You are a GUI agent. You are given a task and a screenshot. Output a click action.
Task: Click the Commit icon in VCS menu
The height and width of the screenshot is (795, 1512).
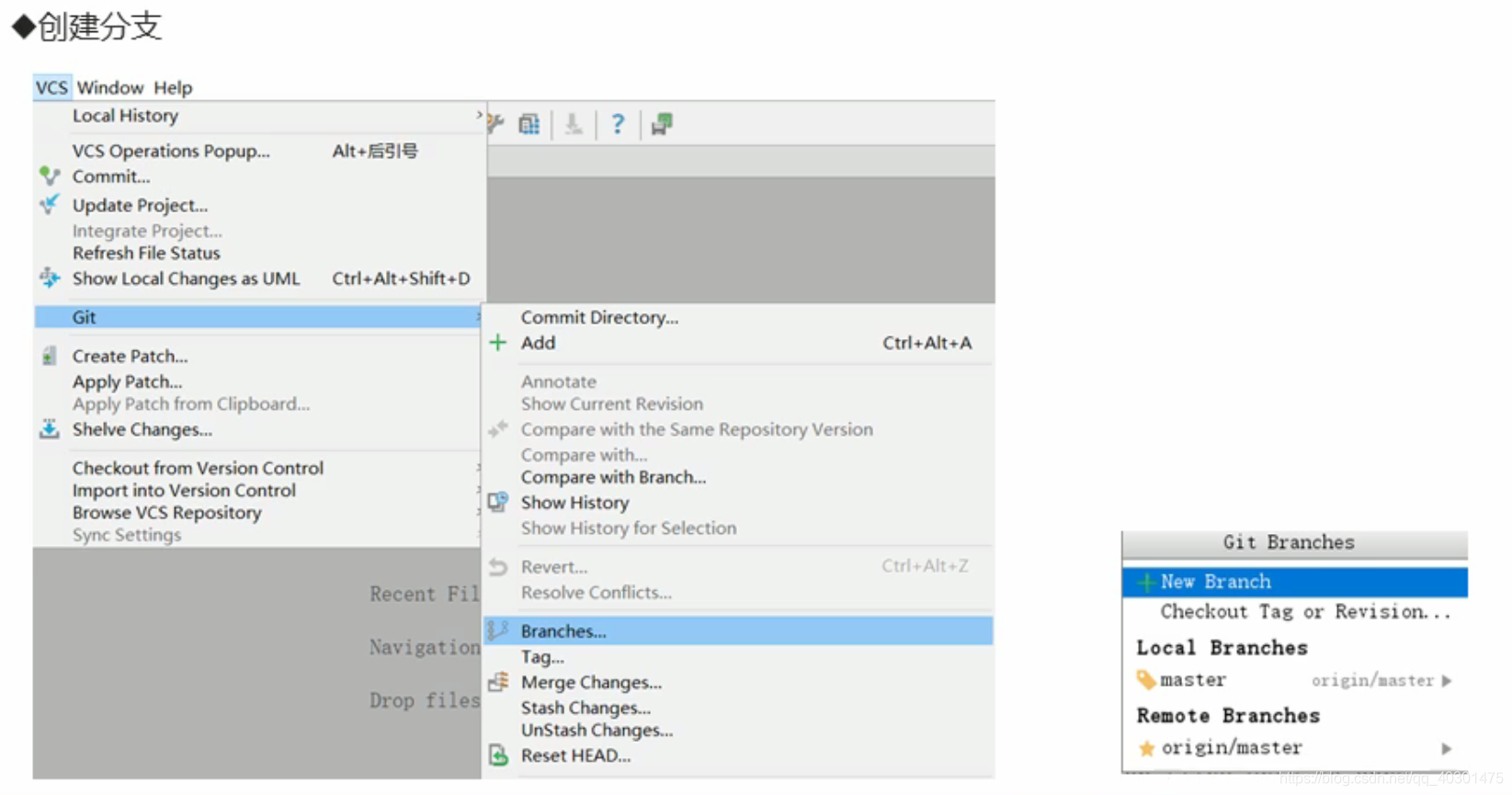[x=50, y=176]
